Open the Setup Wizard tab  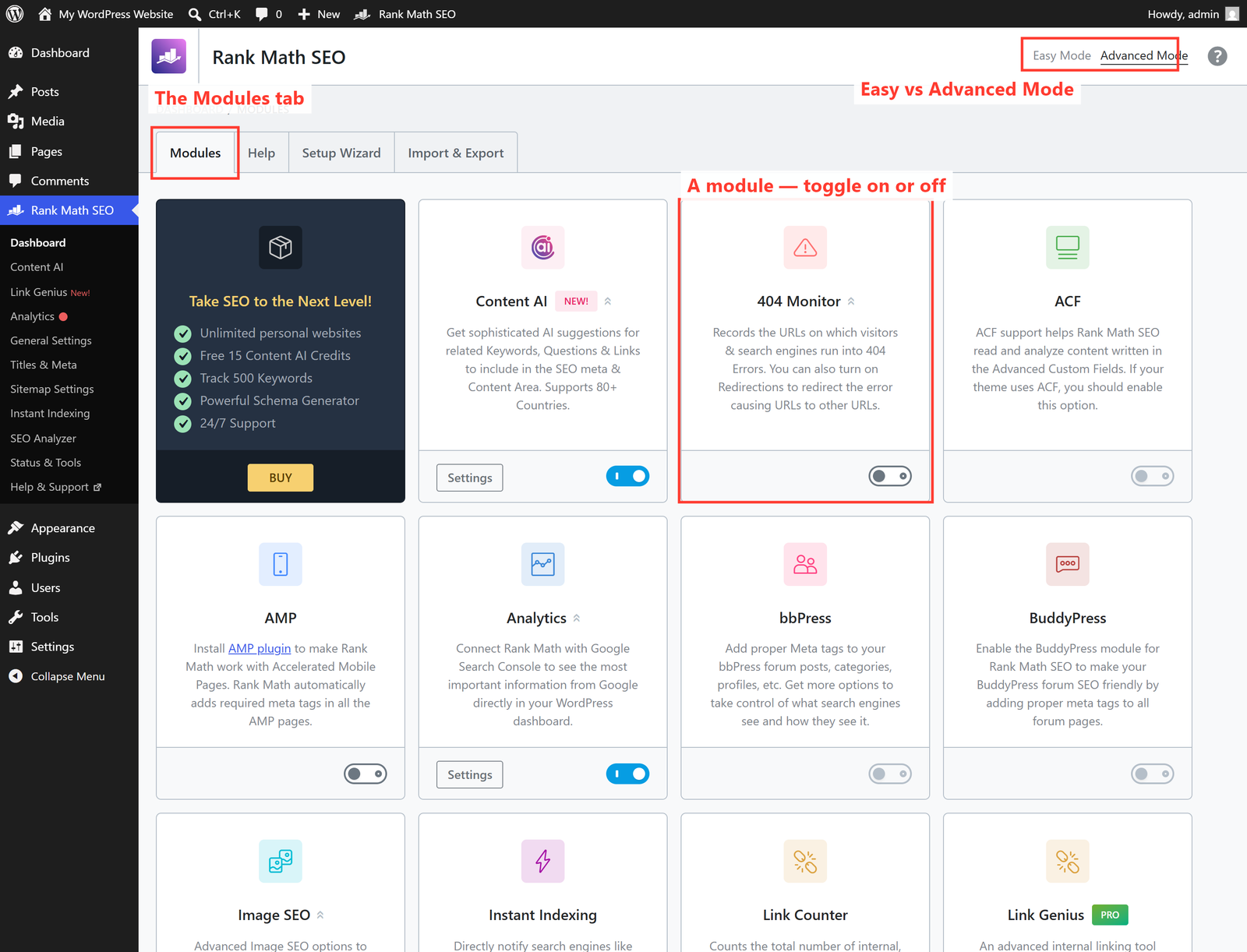tap(341, 153)
